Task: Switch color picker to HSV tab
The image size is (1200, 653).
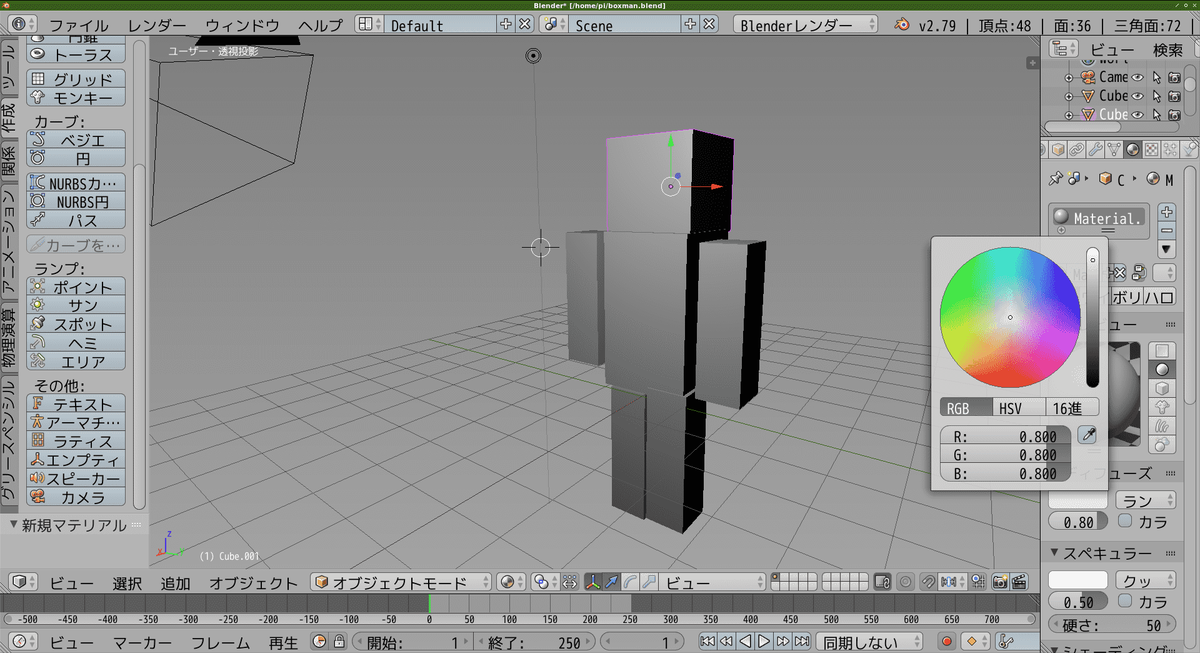Action: tap(1018, 407)
